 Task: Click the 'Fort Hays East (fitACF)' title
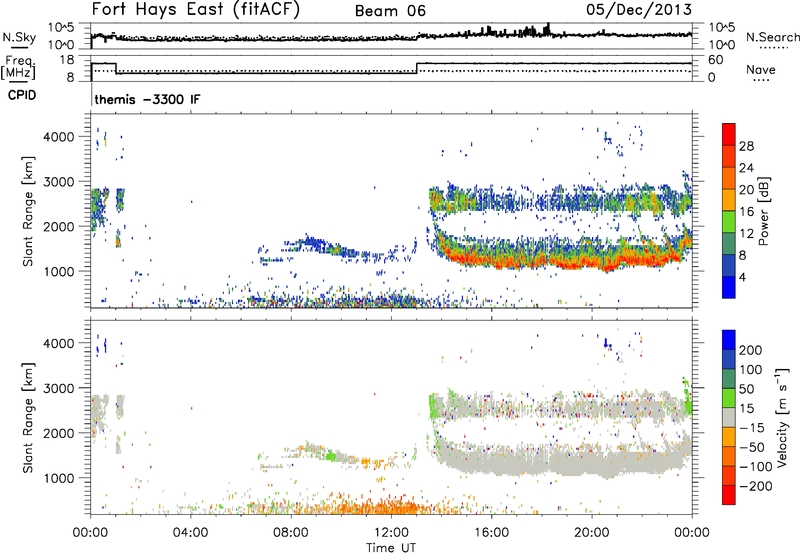point(195,9)
